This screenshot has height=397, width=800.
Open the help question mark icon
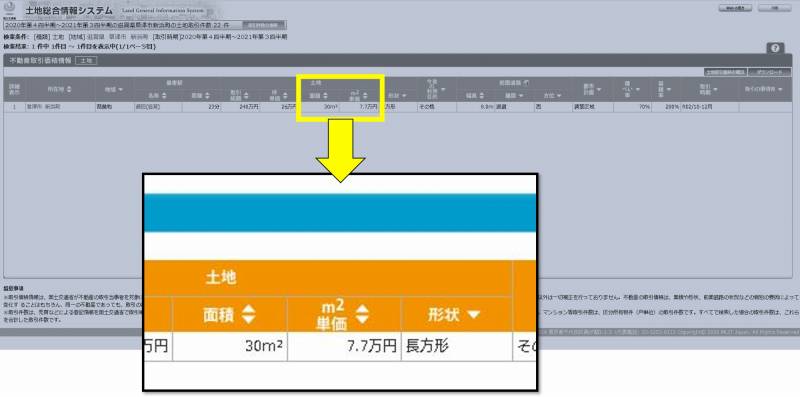pos(775,48)
